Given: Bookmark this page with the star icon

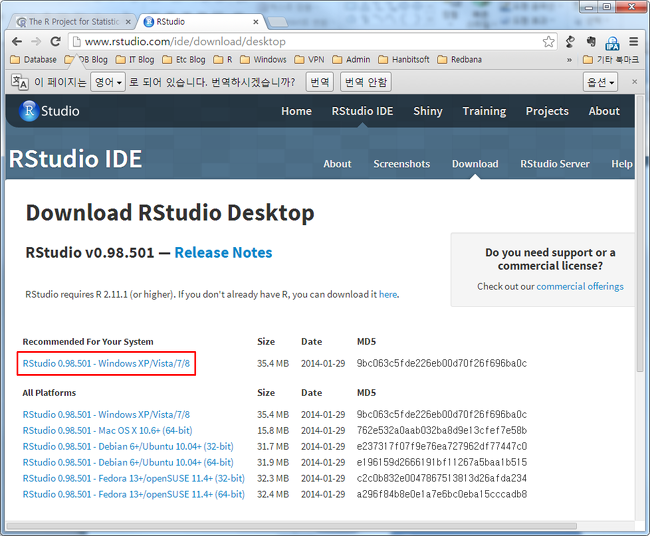Looking at the screenshot, I should (548, 41).
